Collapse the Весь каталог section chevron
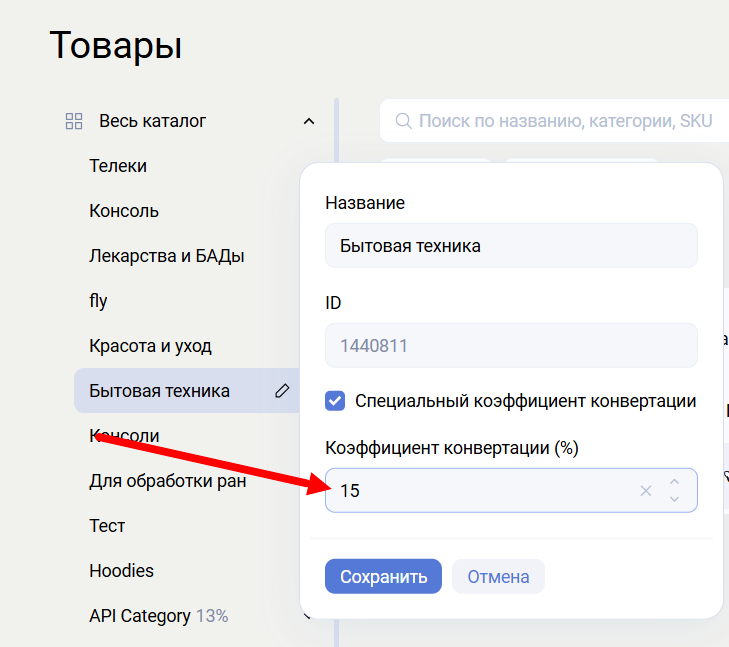Viewport: 729px width, 647px height. point(309,121)
